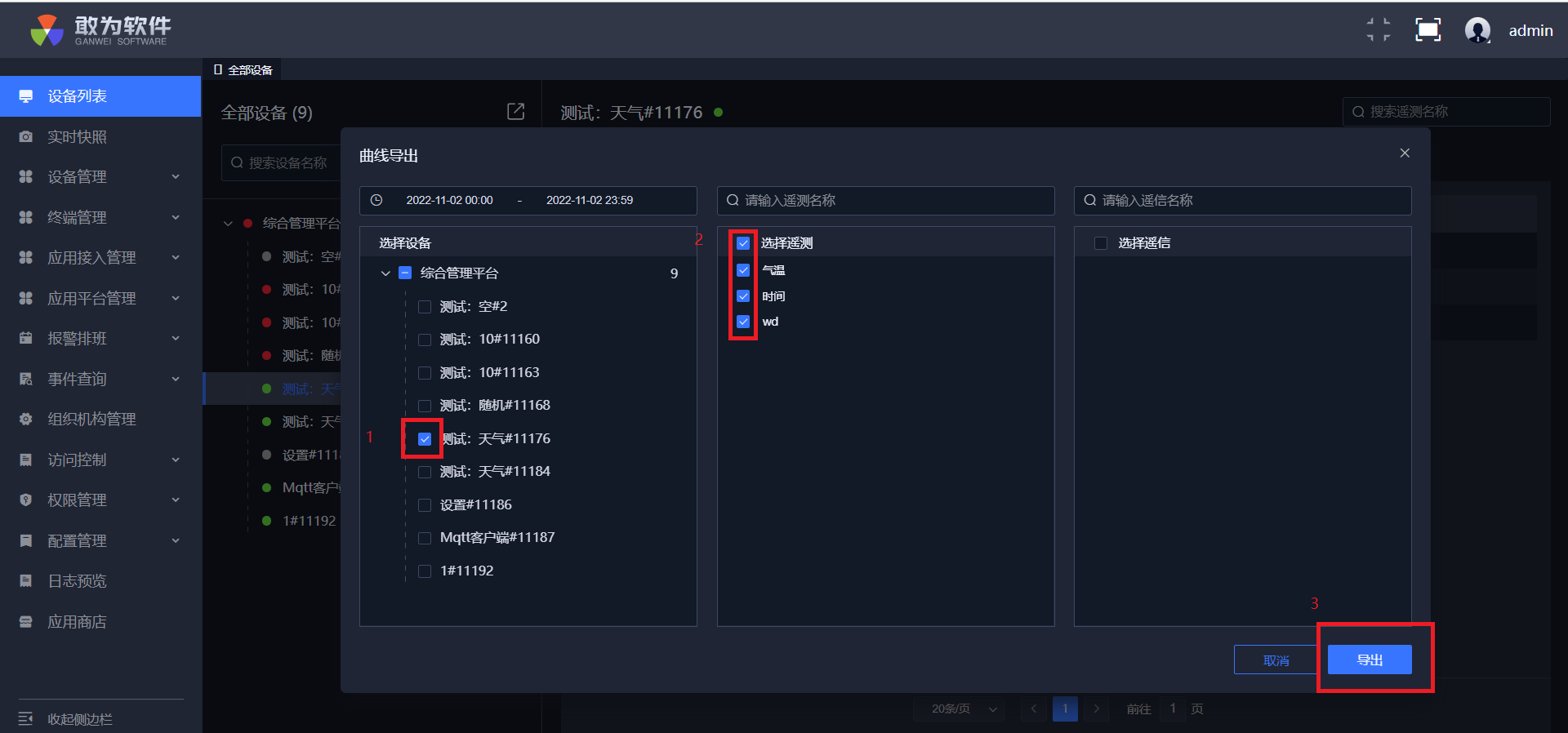Expand the 报警排班 sidebar submenu arrow

coord(176,339)
